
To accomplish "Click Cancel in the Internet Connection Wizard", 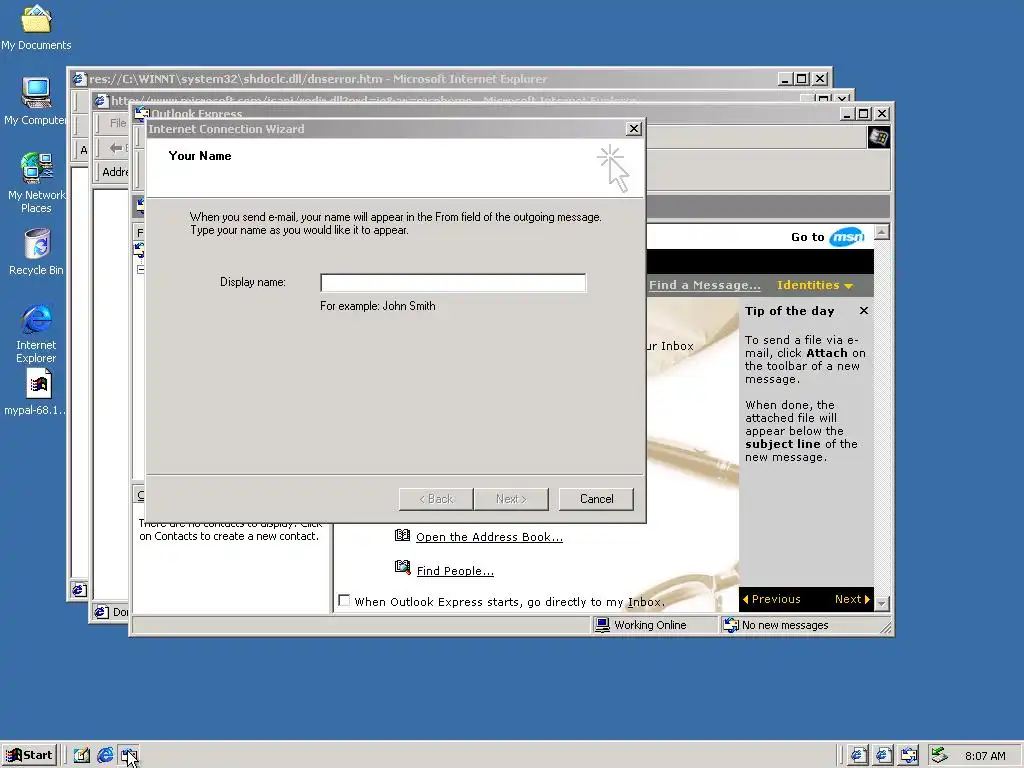I will click(x=596, y=499).
